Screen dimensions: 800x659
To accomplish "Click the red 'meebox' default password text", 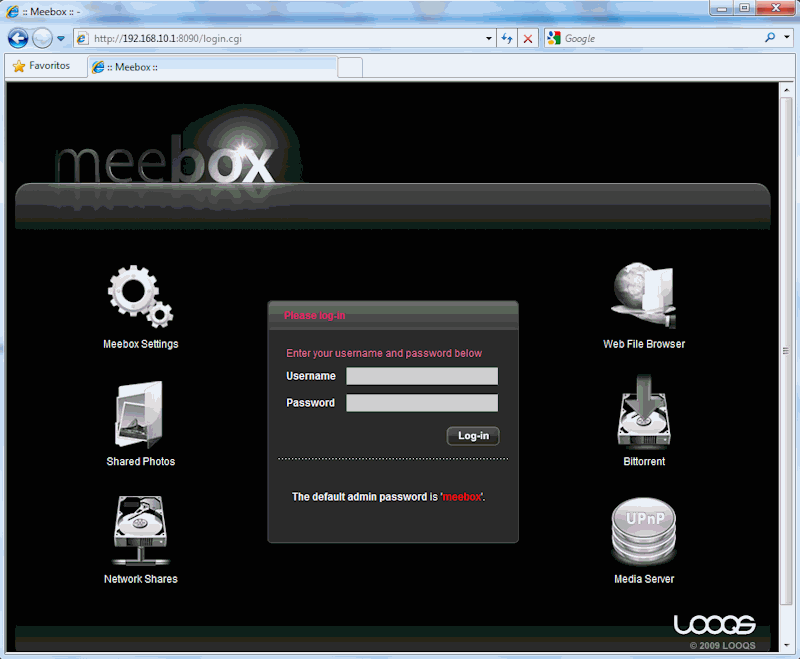I will coord(462,497).
